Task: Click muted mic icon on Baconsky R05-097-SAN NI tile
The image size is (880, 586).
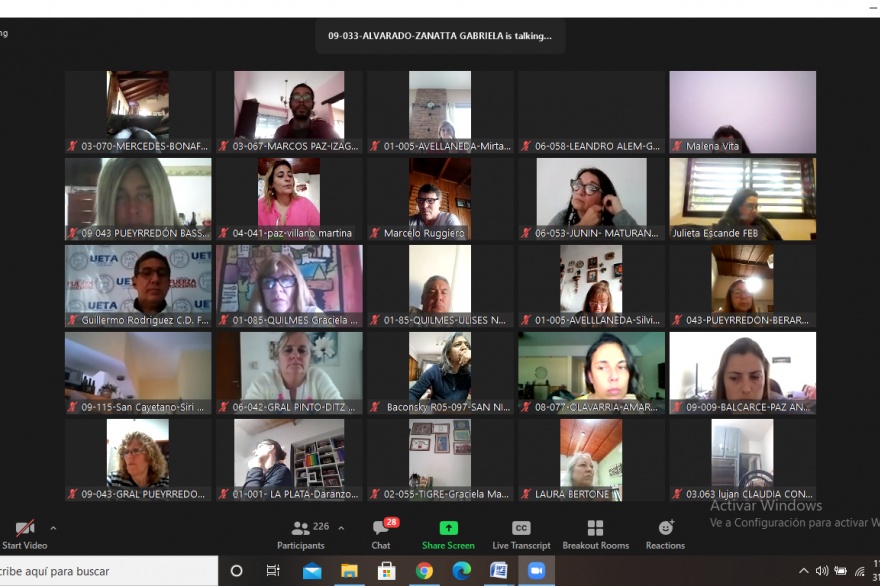Action: tap(375, 408)
